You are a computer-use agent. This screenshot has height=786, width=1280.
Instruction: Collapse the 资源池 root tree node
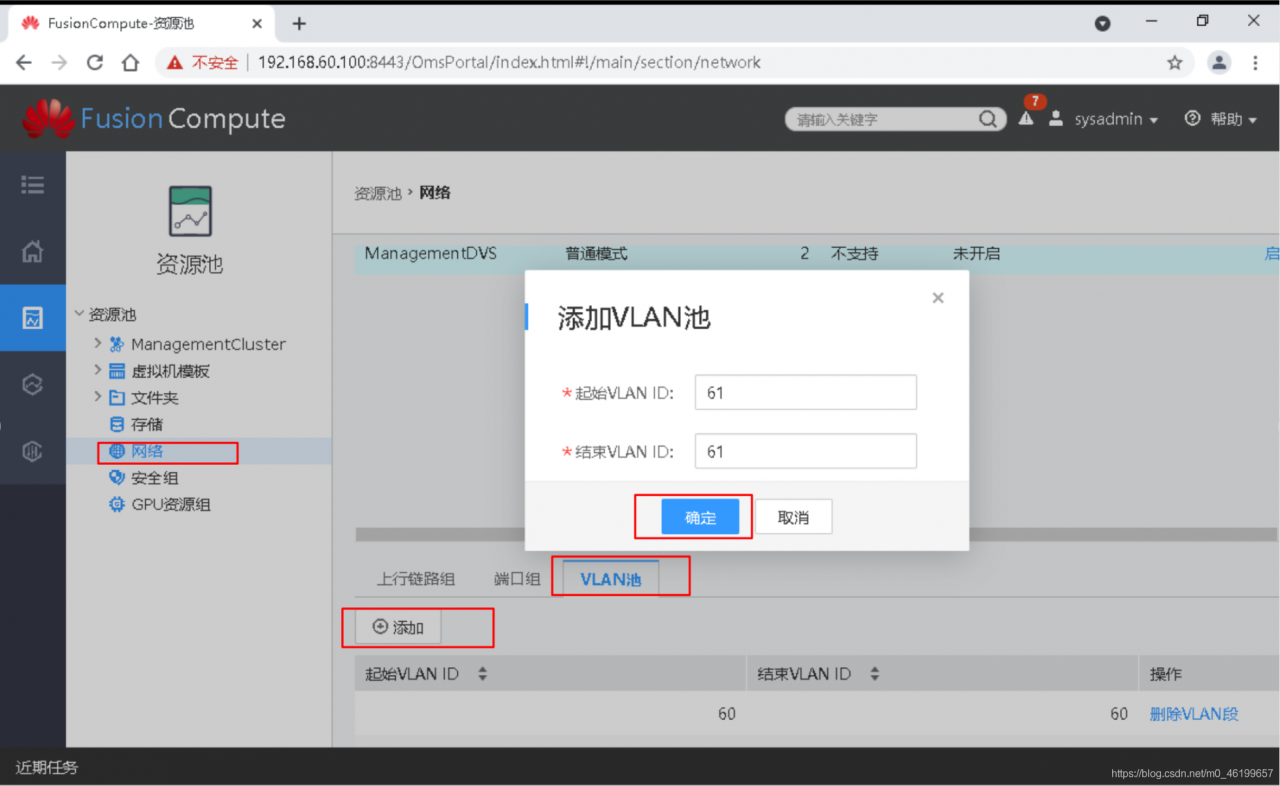click(x=79, y=314)
